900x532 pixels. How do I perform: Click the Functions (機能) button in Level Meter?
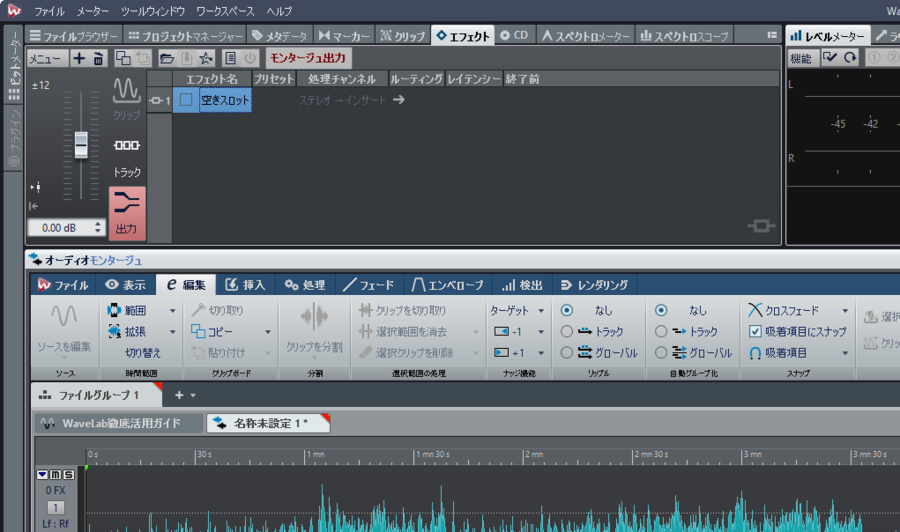[x=801, y=58]
